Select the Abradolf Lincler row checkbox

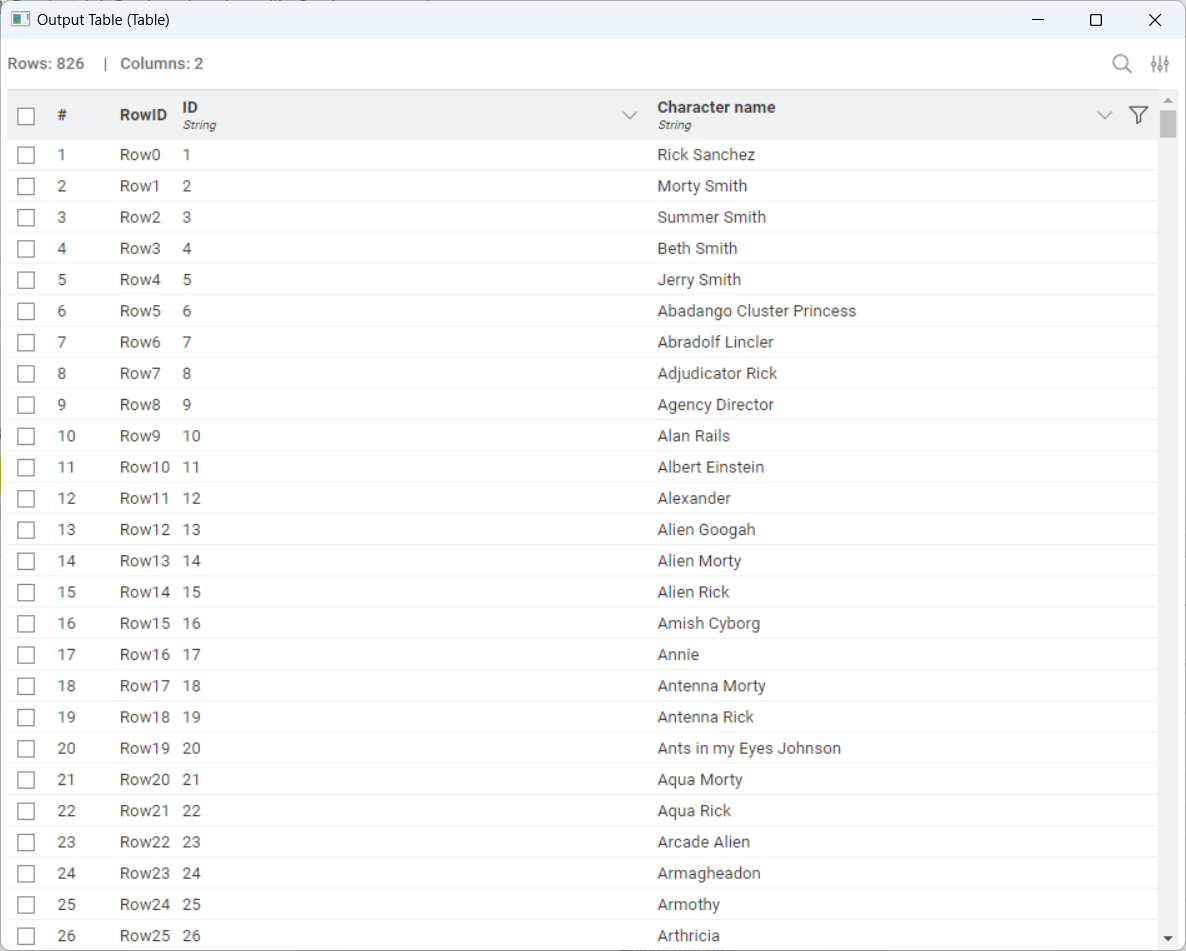(26, 343)
